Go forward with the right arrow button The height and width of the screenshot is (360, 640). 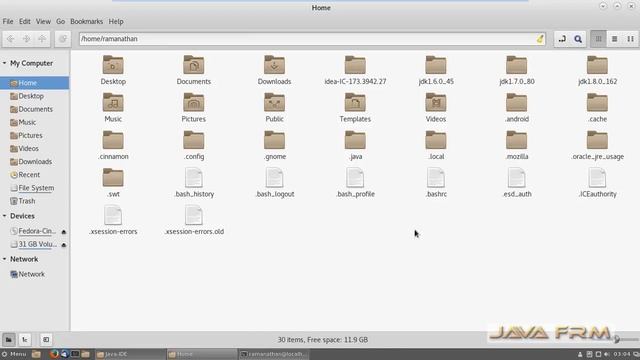tap(26, 39)
